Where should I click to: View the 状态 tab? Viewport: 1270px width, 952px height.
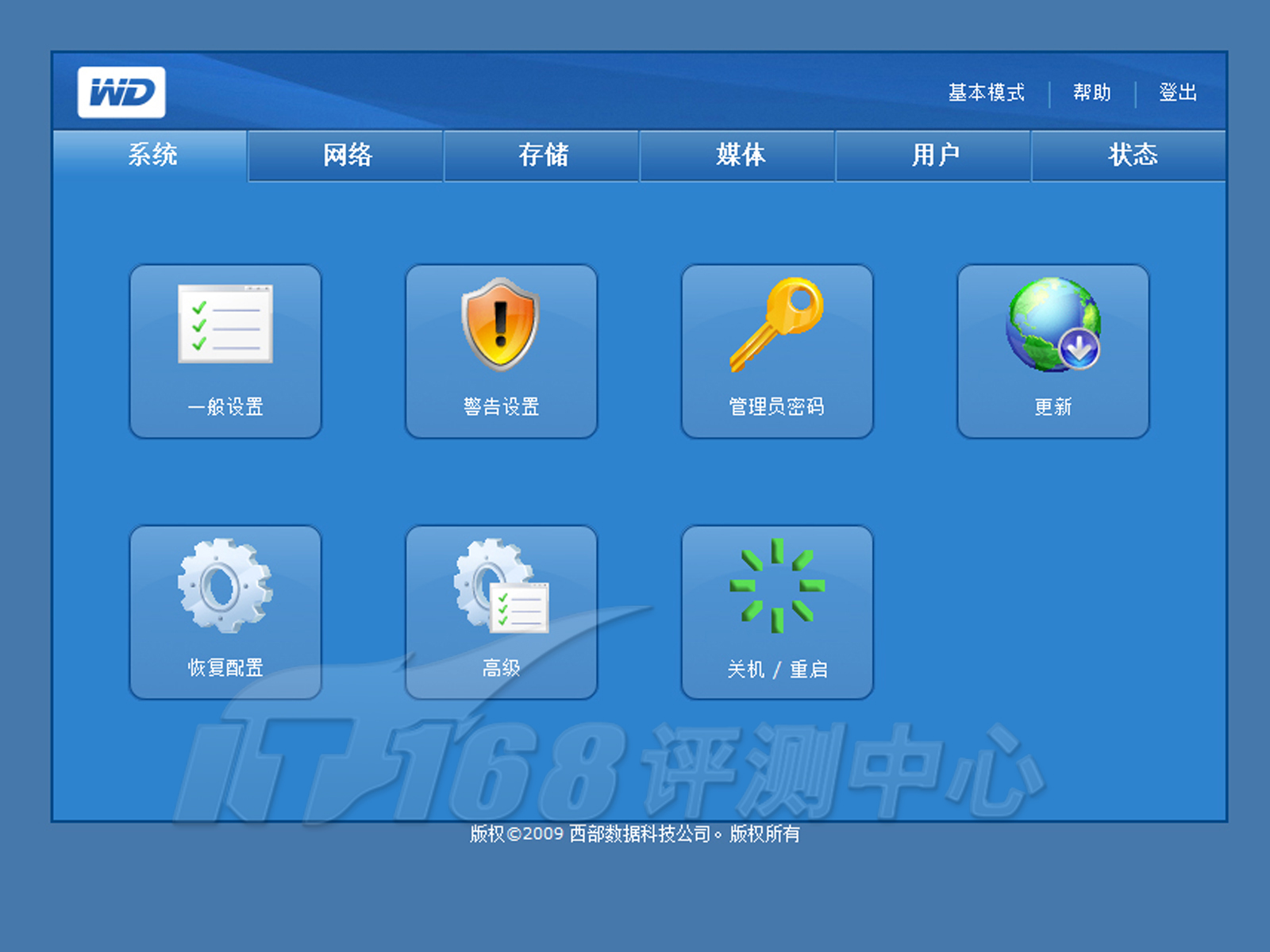click(x=1131, y=155)
